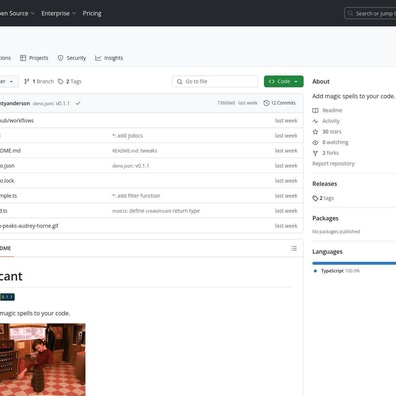
Task: Click the Security shield icon
Action: (x=60, y=58)
